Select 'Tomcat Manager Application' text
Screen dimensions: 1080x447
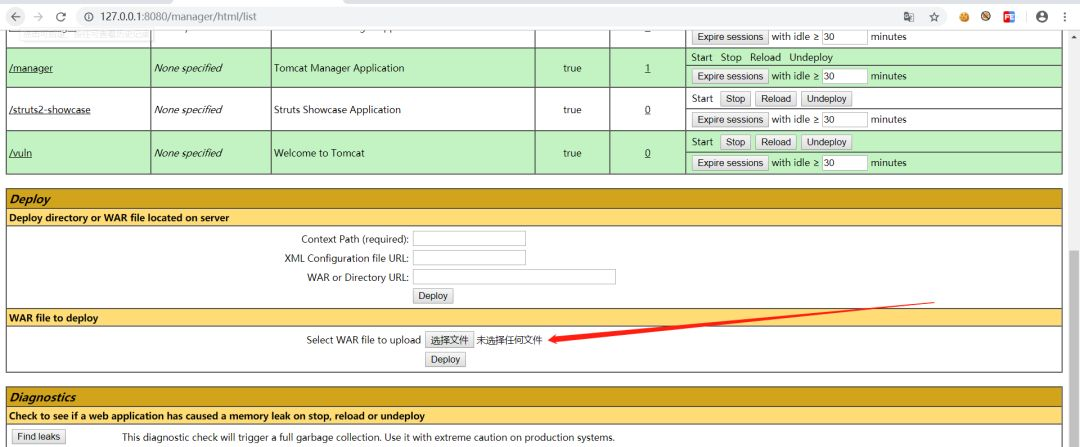point(339,68)
